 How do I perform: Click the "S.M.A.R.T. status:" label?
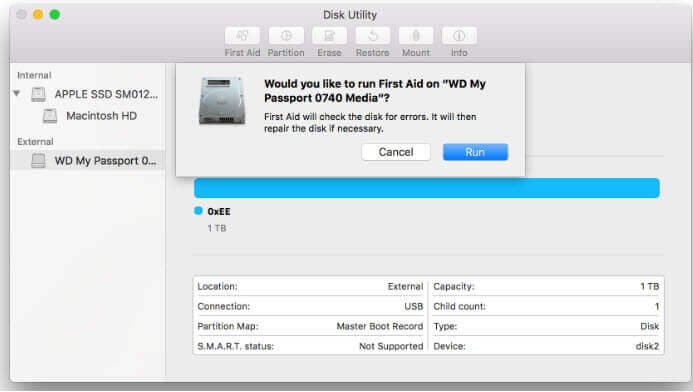click(236, 346)
